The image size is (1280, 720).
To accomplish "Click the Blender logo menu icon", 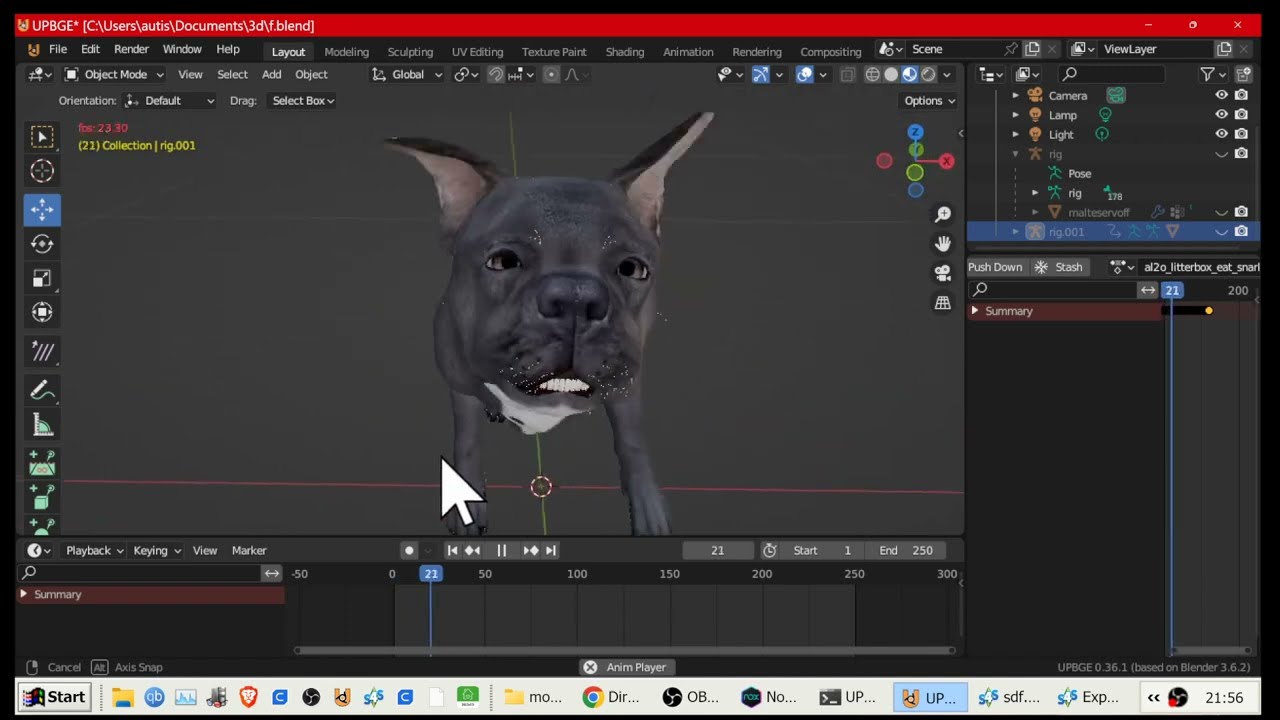I will pyautogui.click(x=34, y=49).
